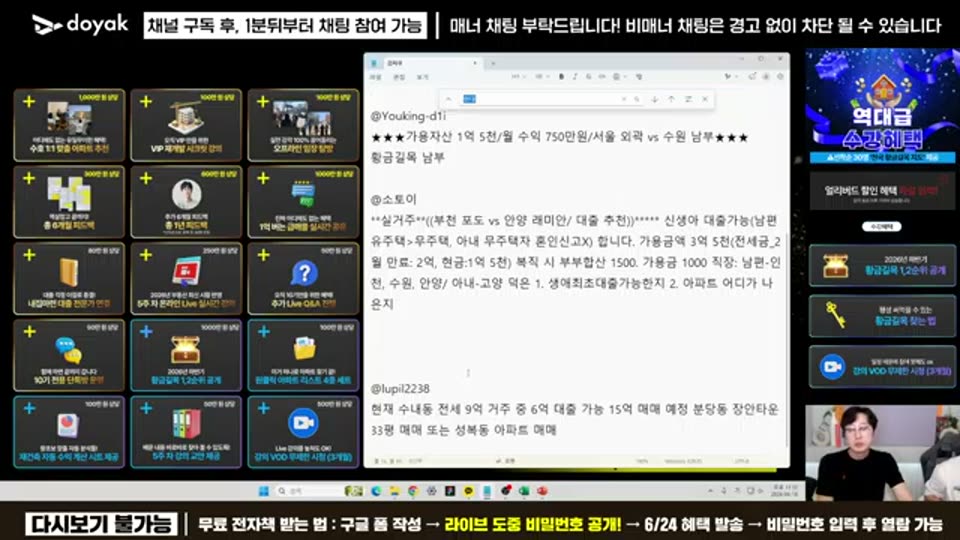Click the 얼리버드 할인 혜택 banner
This screenshot has width=960, height=540.
[x=882, y=191]
